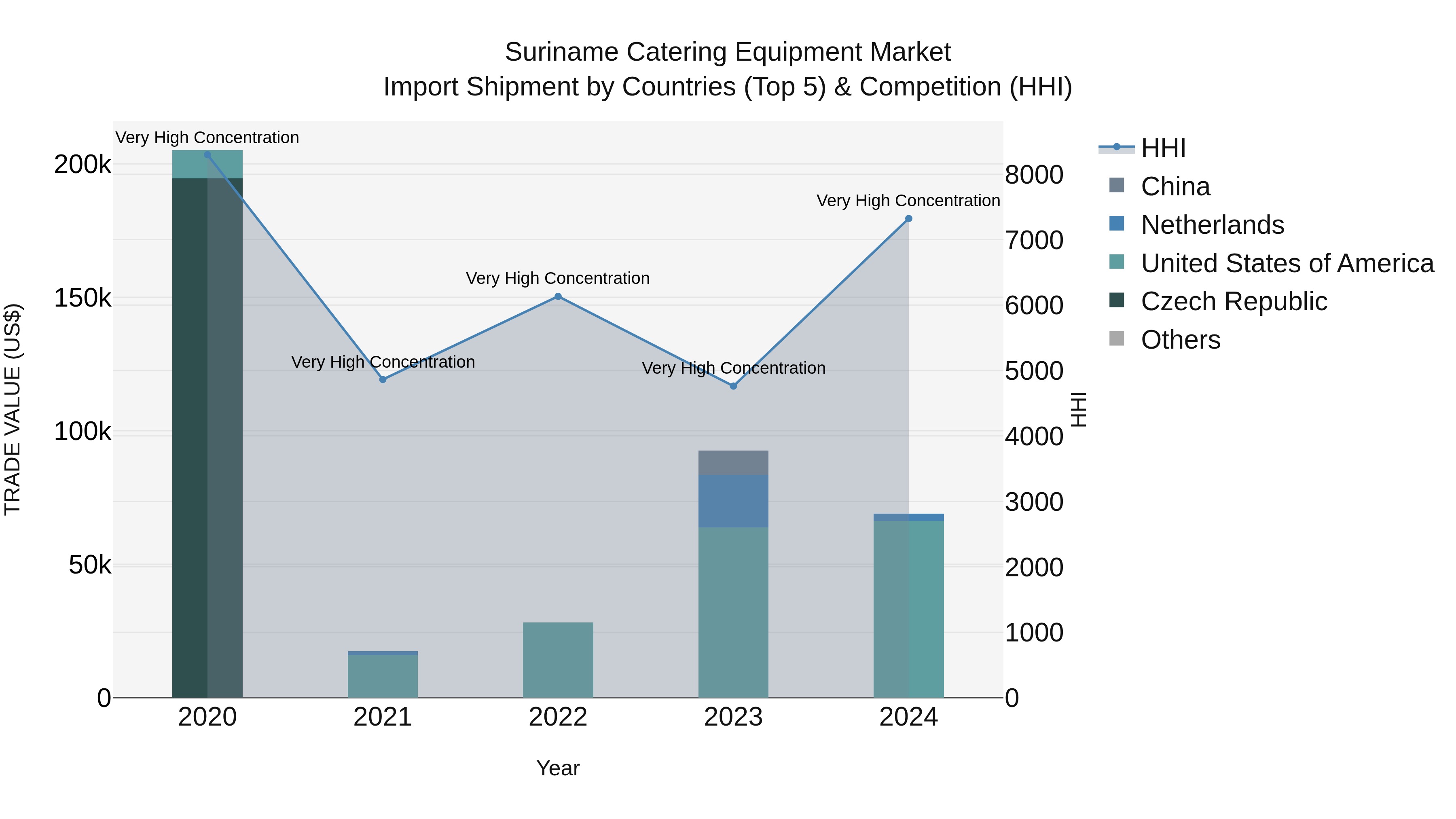Viewport: 1456px width, 819px height.
Task: Click the 2023 x-axis label
Action: tap(734, 717)
